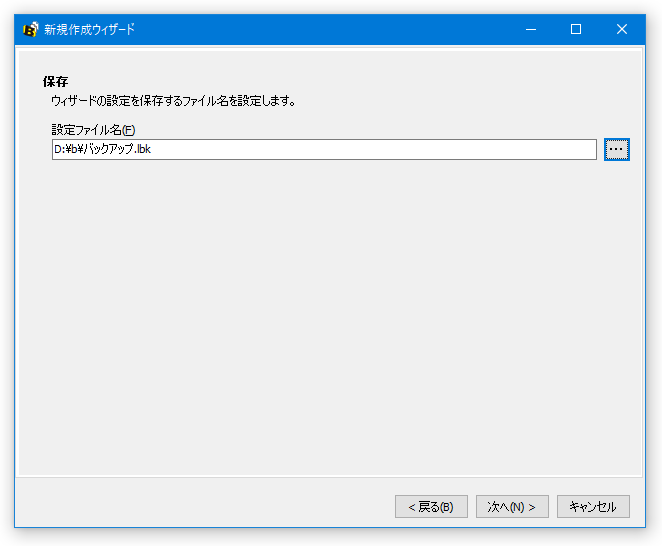Click the wizard app icon in title bar
Screen dimensions: 662x546
pos(30,29)
